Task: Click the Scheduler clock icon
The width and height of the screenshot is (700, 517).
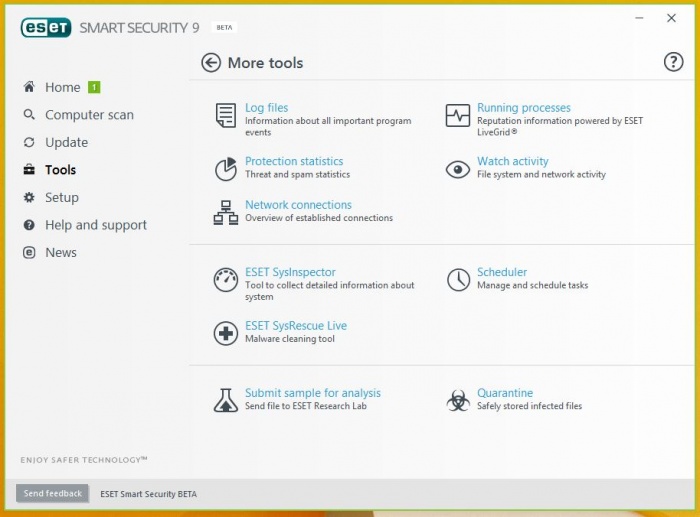Action: (x=458, y=280)
